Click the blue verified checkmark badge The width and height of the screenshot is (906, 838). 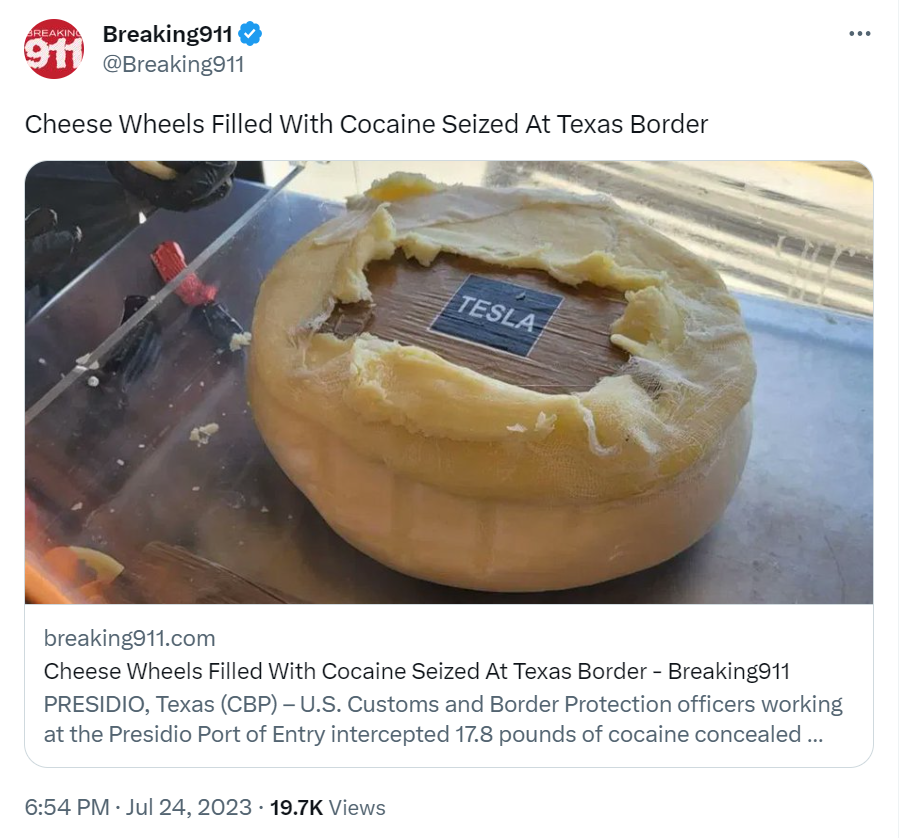[250, 34]
